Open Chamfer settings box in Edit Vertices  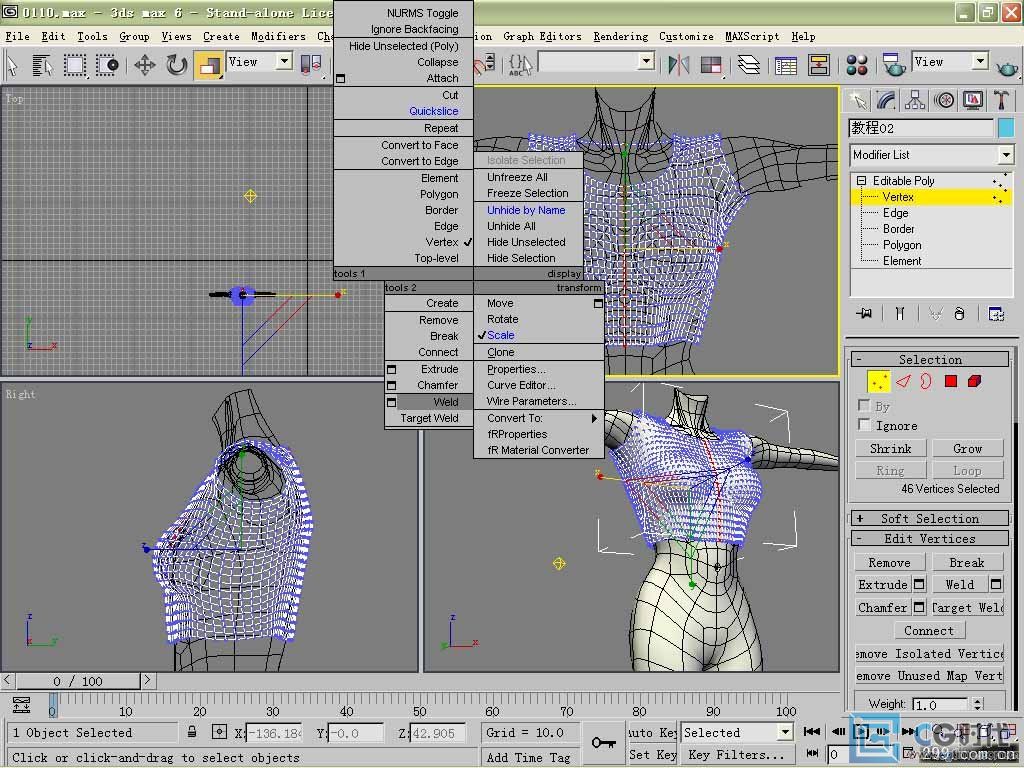(919, 607)
